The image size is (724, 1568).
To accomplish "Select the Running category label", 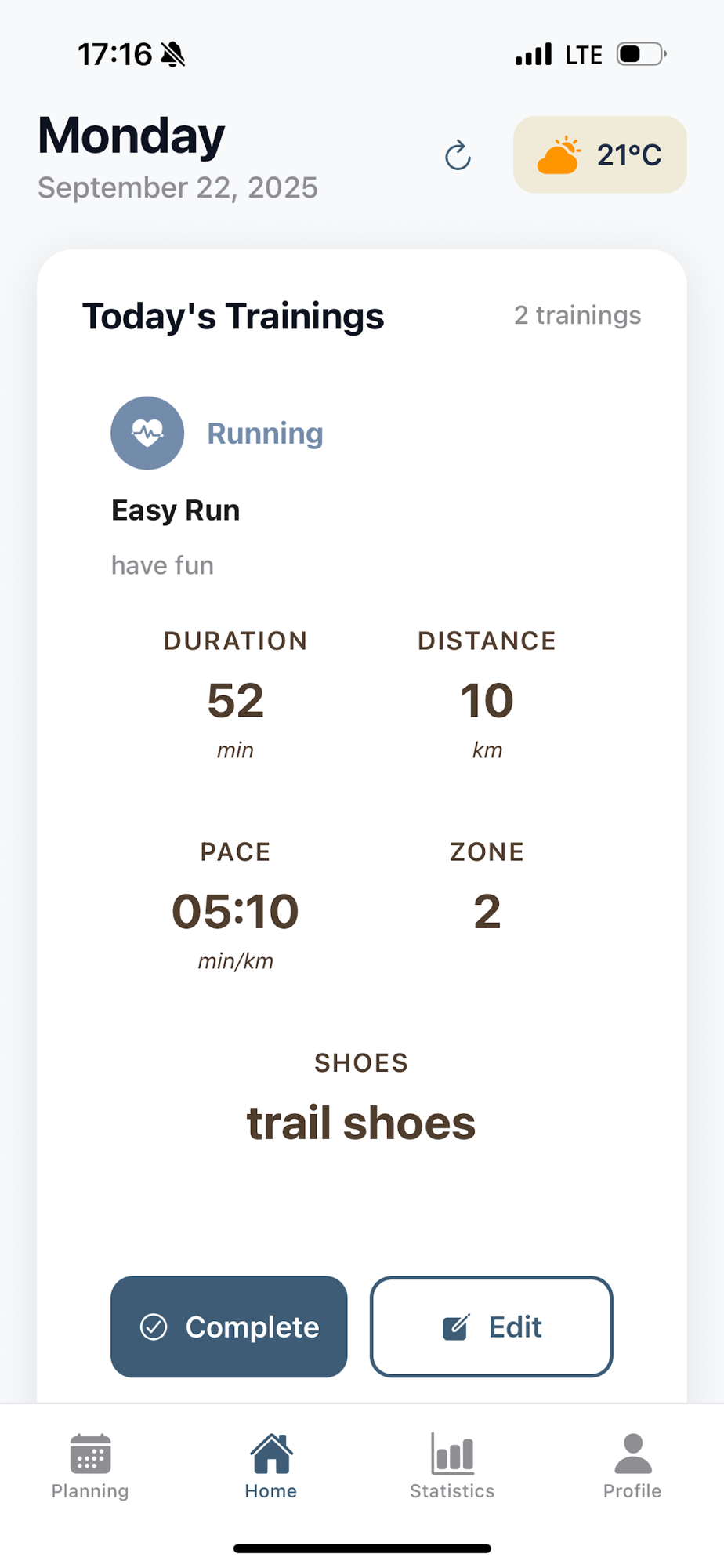I will click(x=265, y=434).
